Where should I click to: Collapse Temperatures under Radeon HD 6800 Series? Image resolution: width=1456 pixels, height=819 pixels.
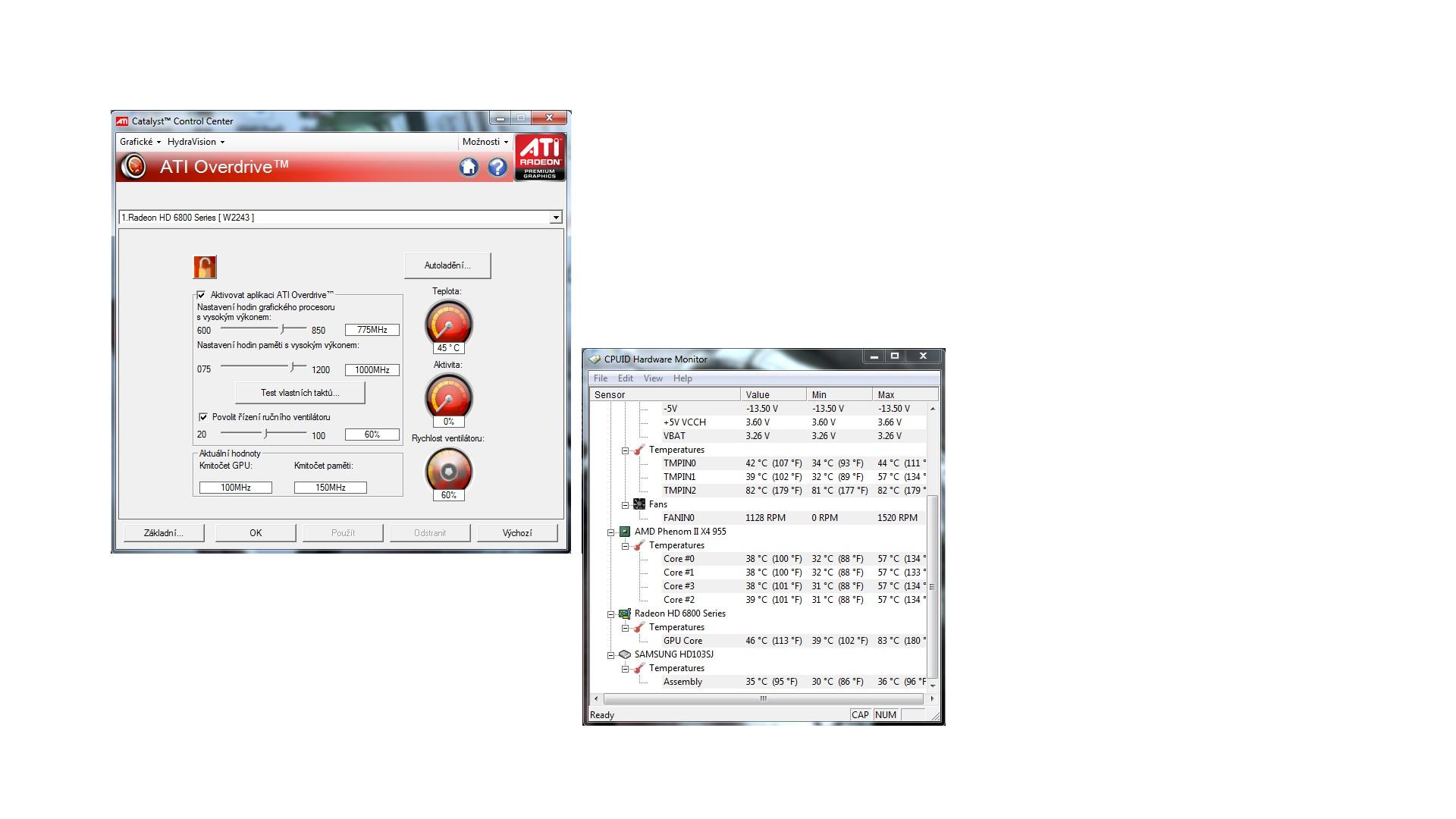click(626, 628)
